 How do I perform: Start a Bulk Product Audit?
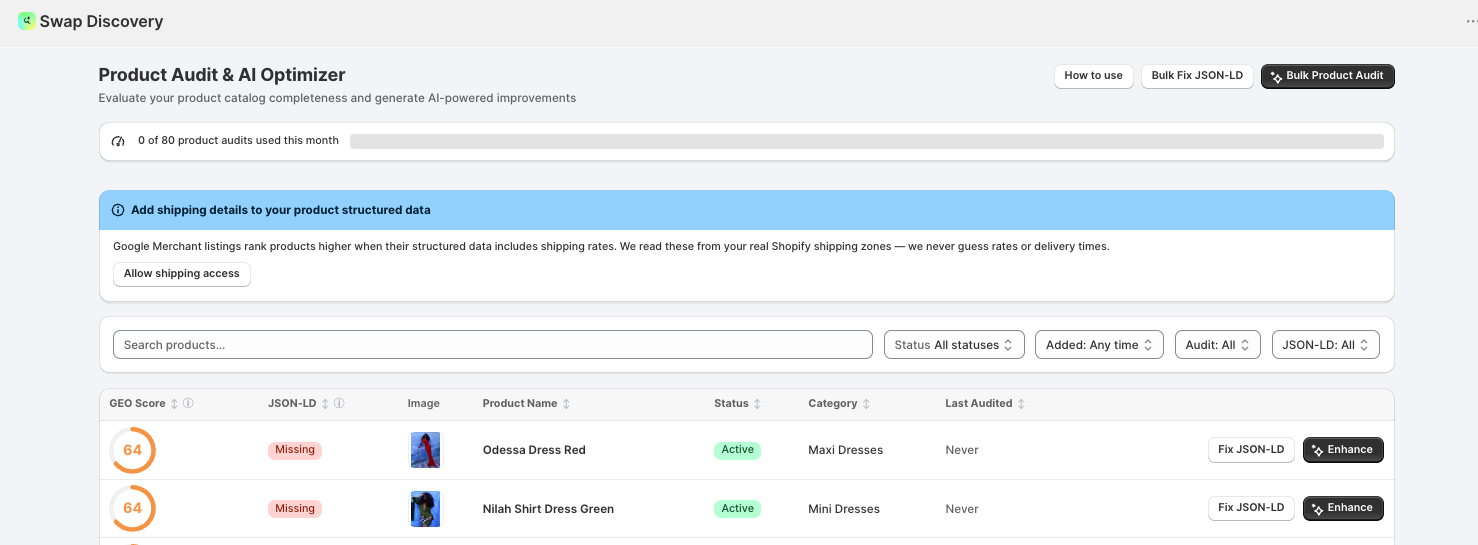(x=1327, y=76)
